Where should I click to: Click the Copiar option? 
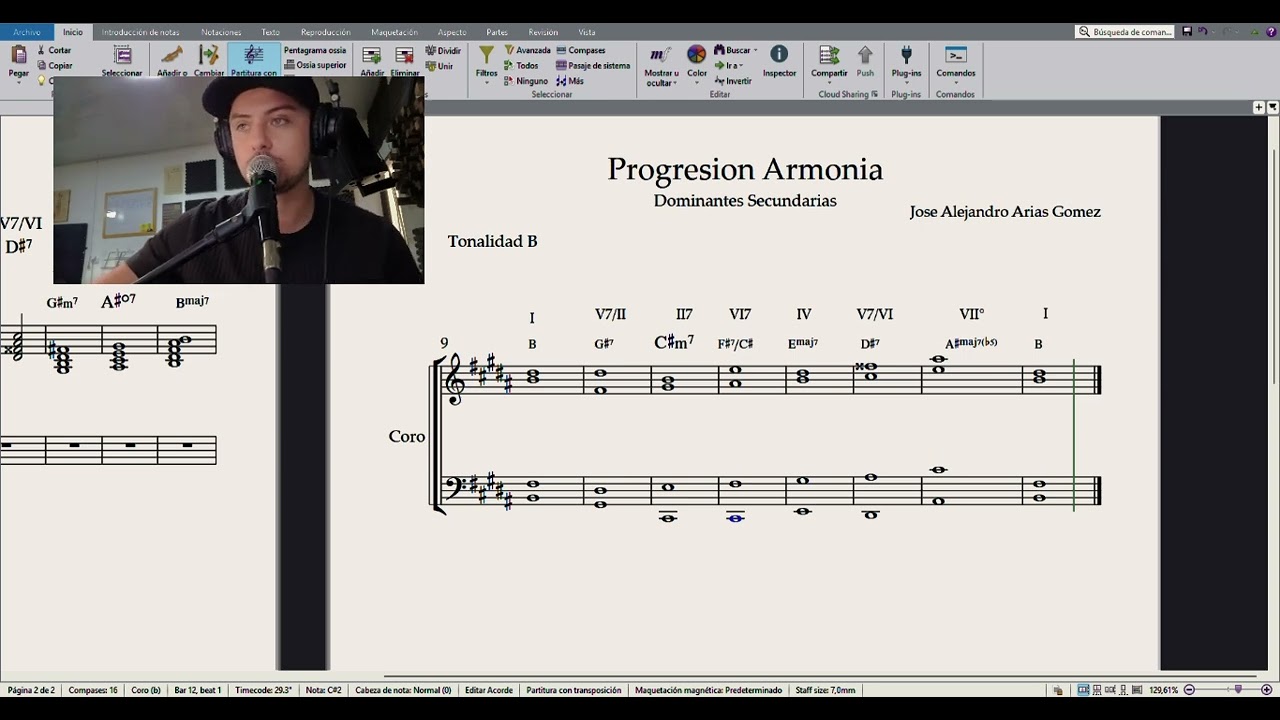point(55,65)
